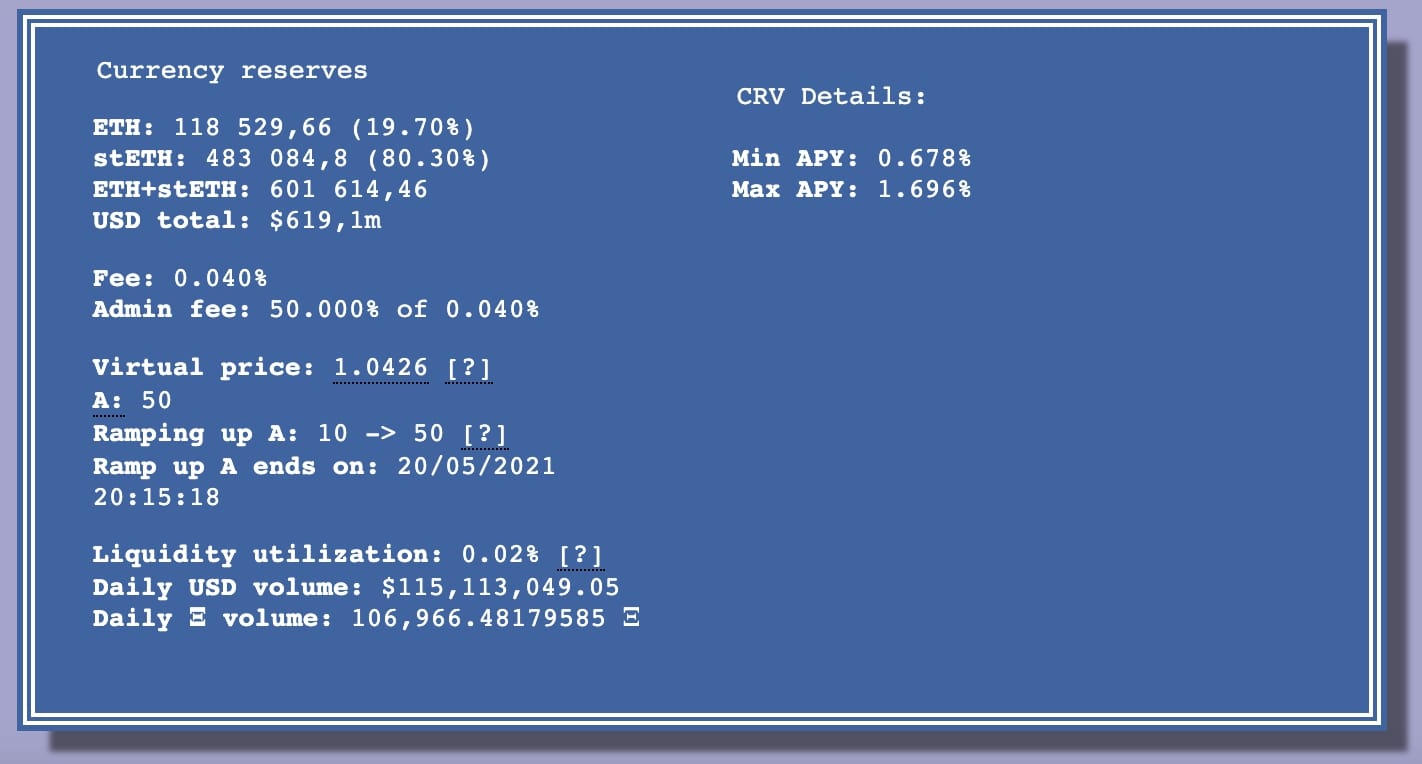The image size is (1422, 764).
Task: Click the [?] help next to Virtual price
Action: pos(468,368)
